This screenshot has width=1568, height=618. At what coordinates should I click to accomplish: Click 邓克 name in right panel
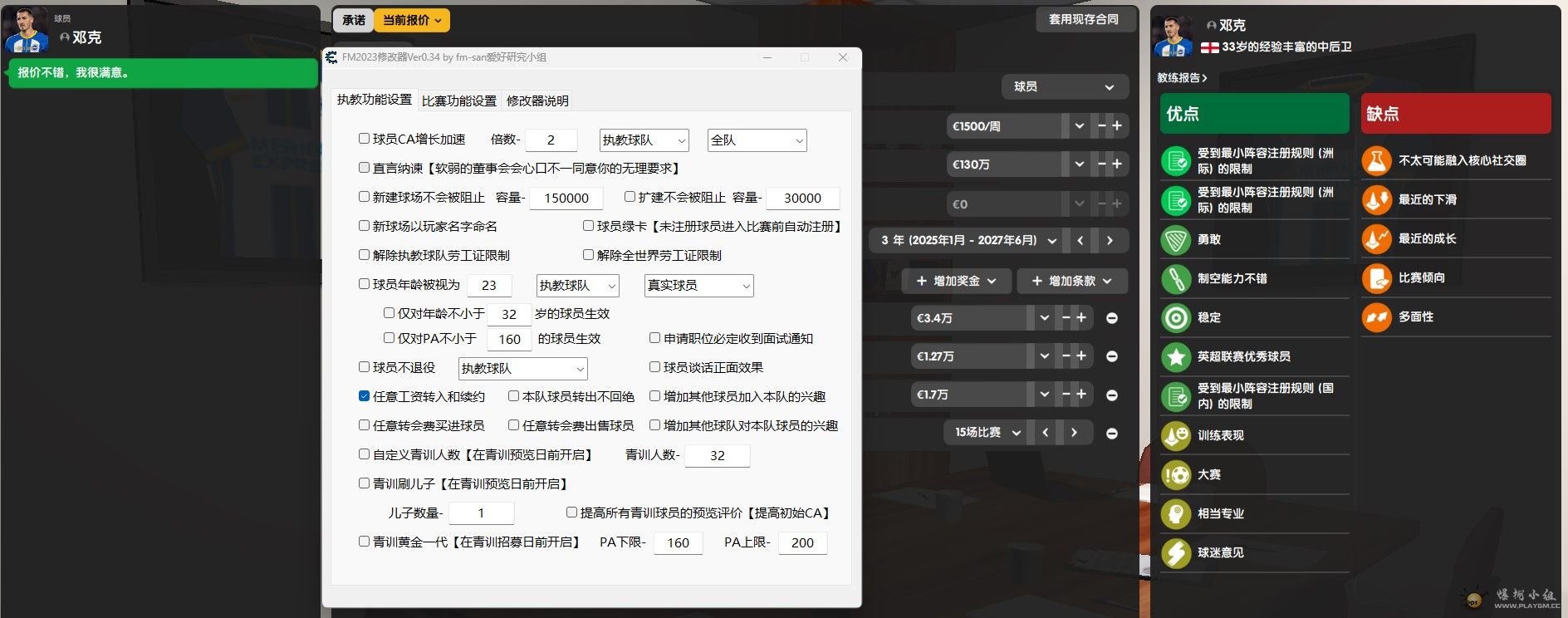point(1232,26)
